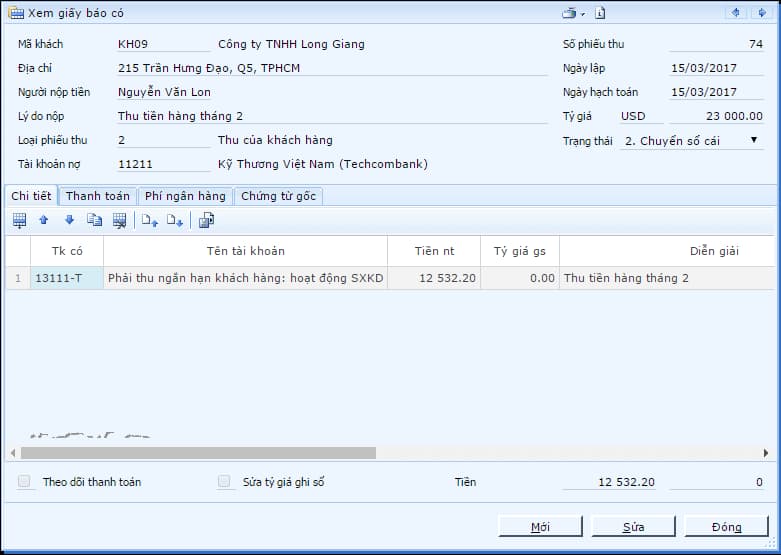Click the copy row icon
Viewport: 781px width, 555px height.
(x=95, y=220)
